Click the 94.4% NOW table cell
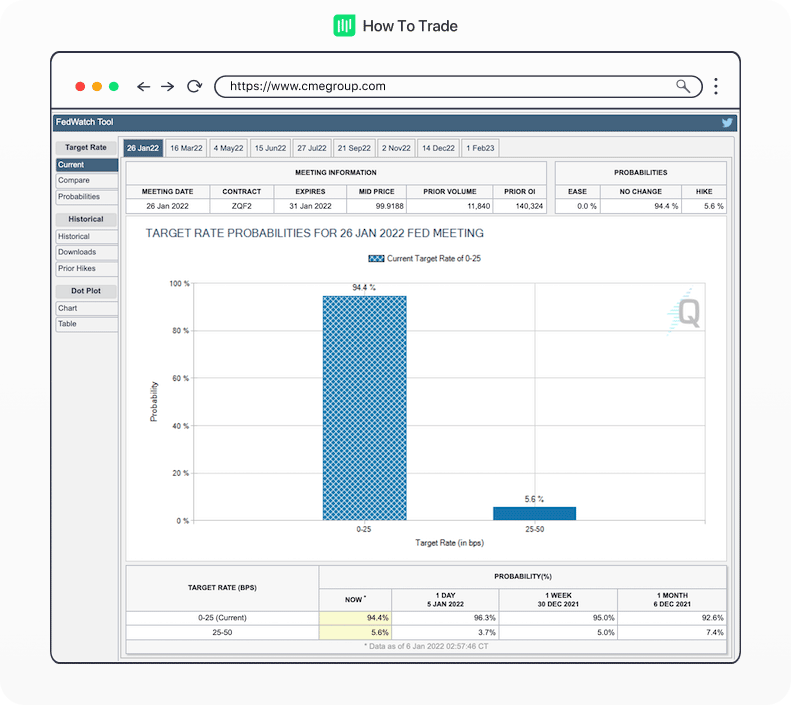The width and height of the screenshot is (791, 705). click(355, 618)
